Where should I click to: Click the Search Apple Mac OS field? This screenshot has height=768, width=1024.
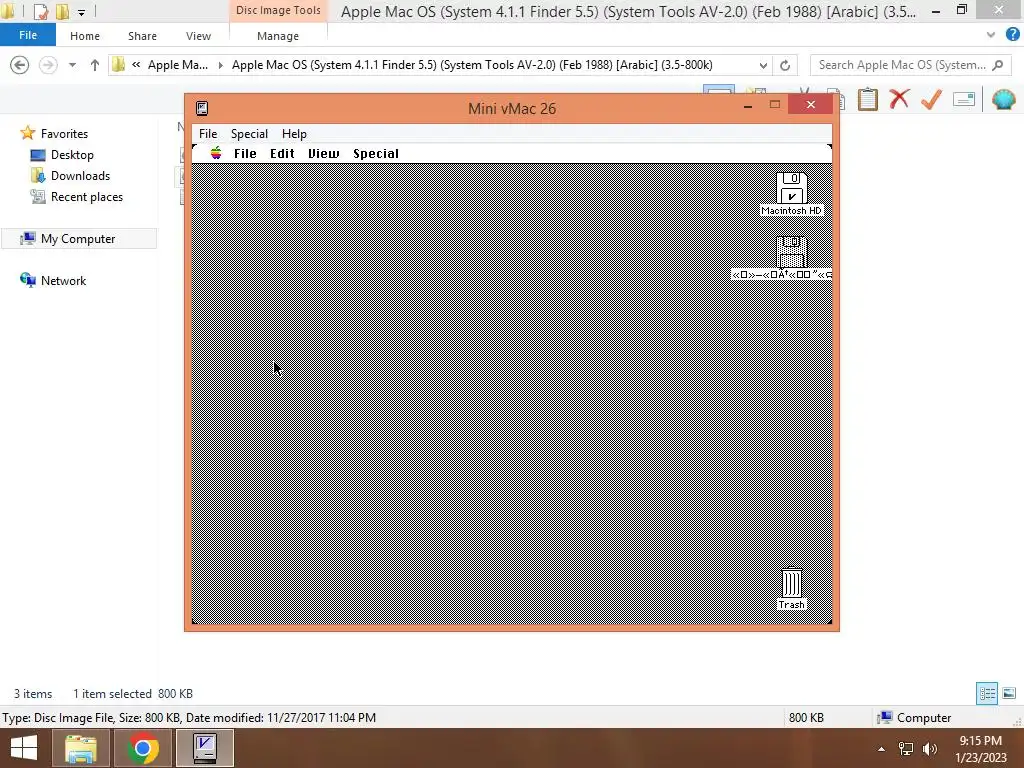coord(910,65)
